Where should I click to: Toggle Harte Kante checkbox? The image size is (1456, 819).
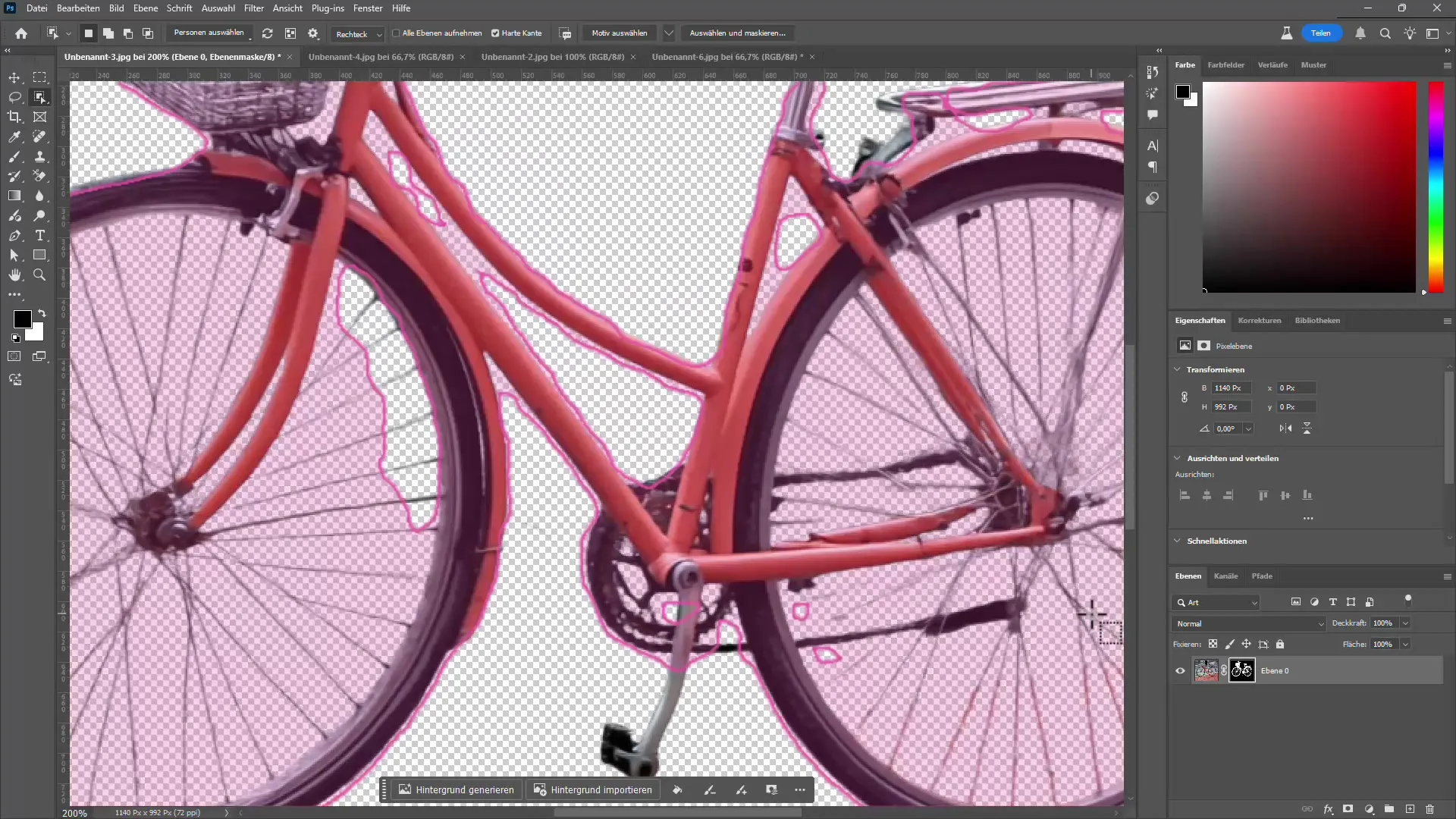coord(495,33)
